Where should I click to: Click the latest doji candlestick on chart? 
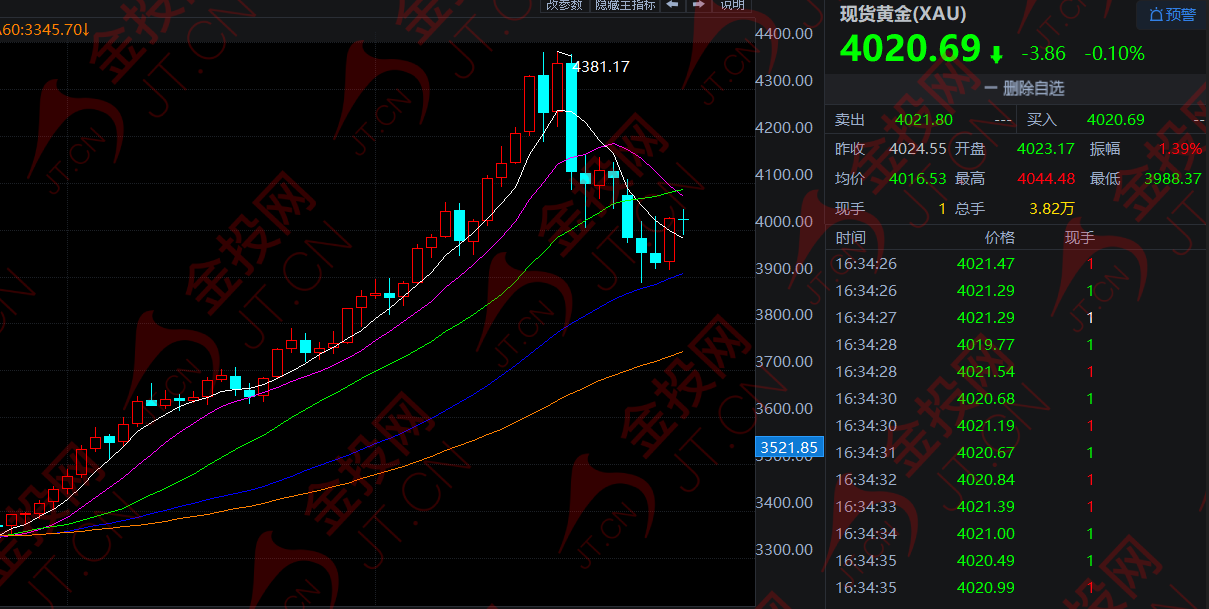click(684, 219)
